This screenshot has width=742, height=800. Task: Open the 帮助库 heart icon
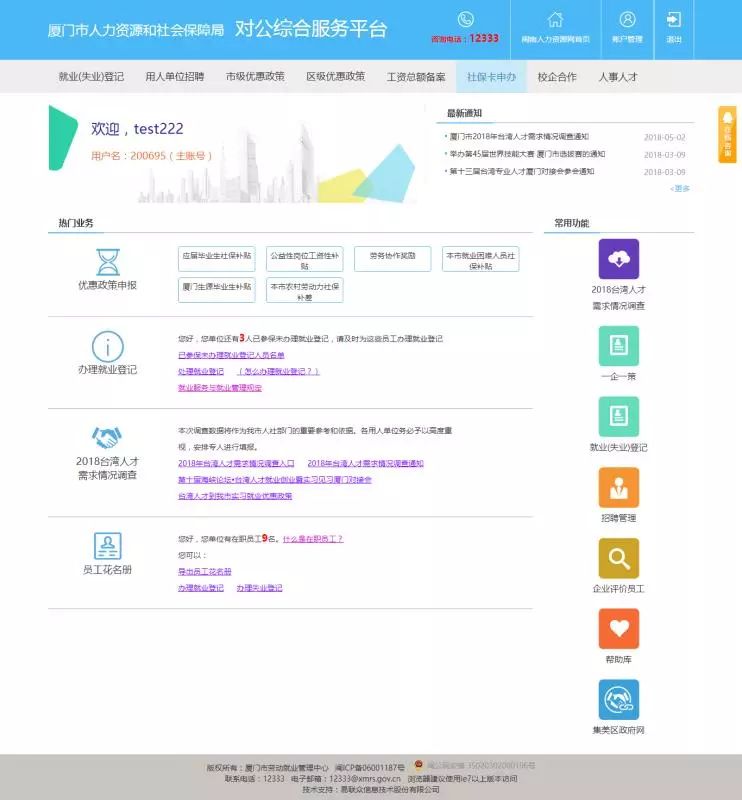pos(618,629)
